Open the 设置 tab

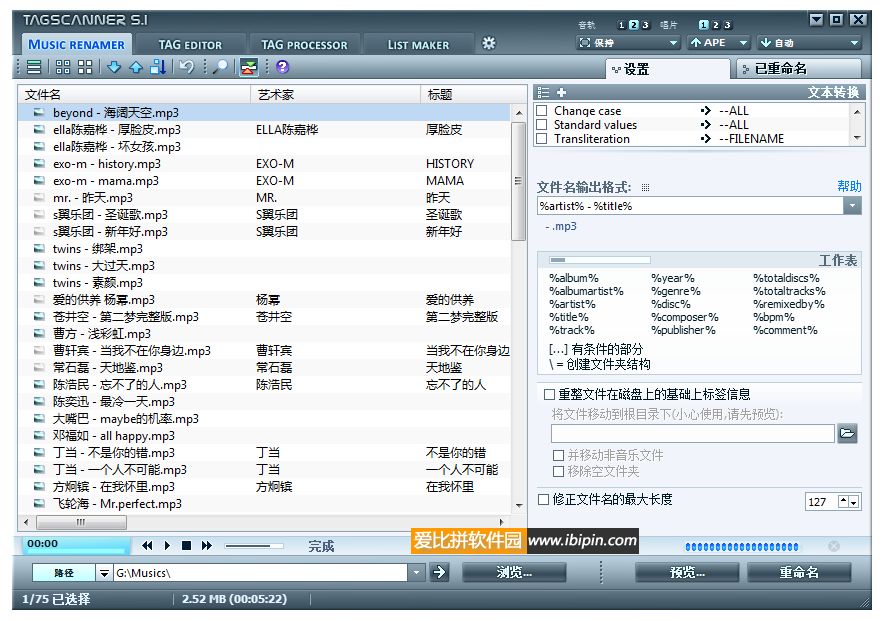667,69
